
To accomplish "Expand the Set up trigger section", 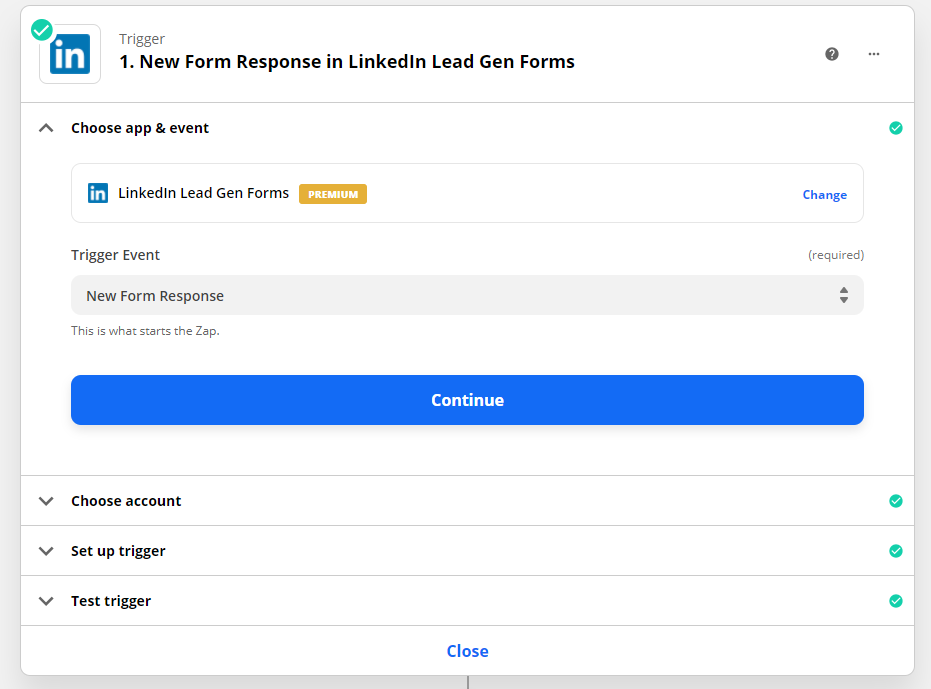I will [x=46, y=551].
